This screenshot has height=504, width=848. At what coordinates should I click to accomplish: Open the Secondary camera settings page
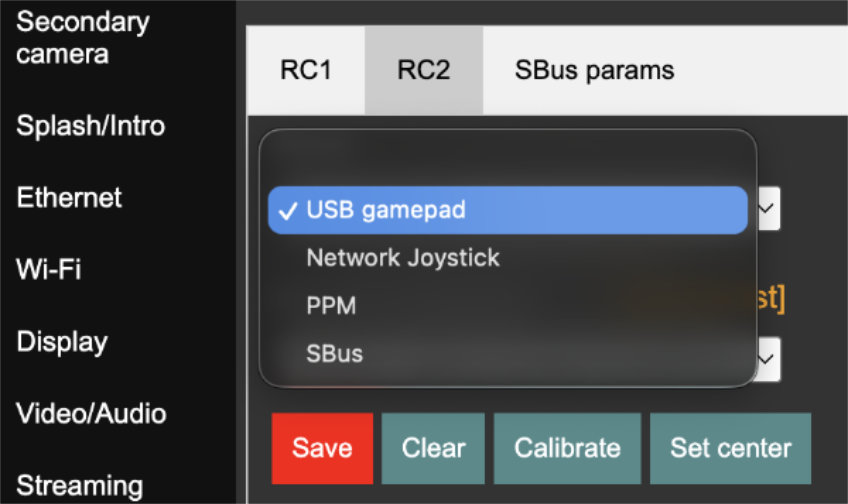pos(82,38)
